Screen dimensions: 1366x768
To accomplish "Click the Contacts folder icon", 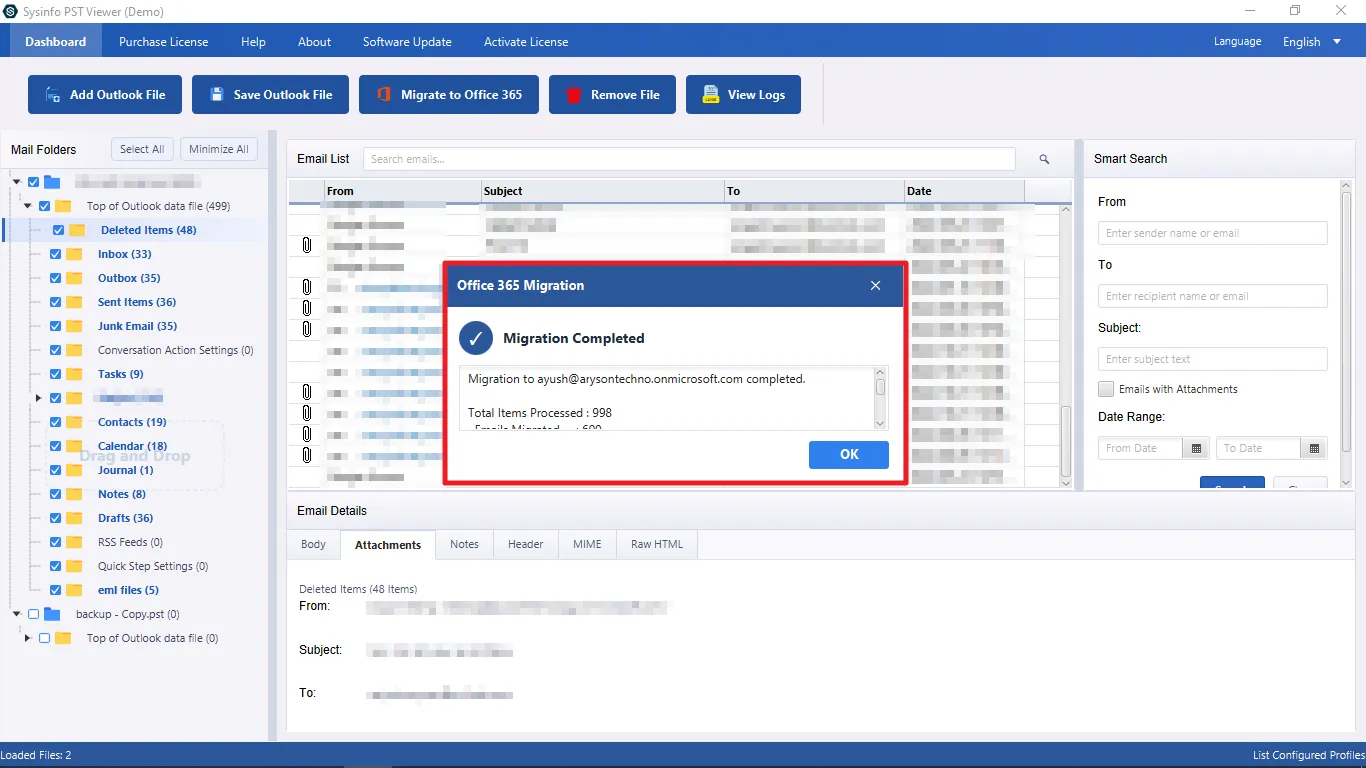I will [x=75, y=422].
